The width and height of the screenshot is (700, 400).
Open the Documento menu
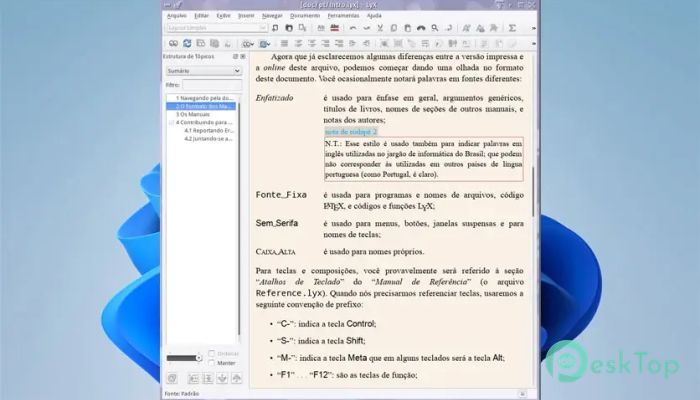click(x=305, y=16)
